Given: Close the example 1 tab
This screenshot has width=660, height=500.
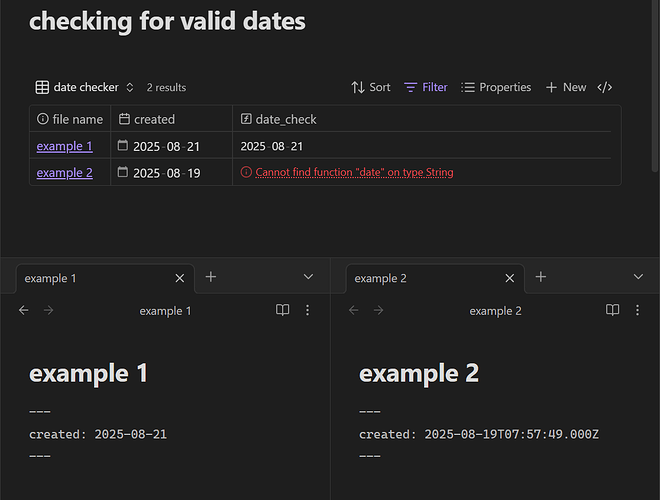Looking at the screenshot, I should point(180,278).
